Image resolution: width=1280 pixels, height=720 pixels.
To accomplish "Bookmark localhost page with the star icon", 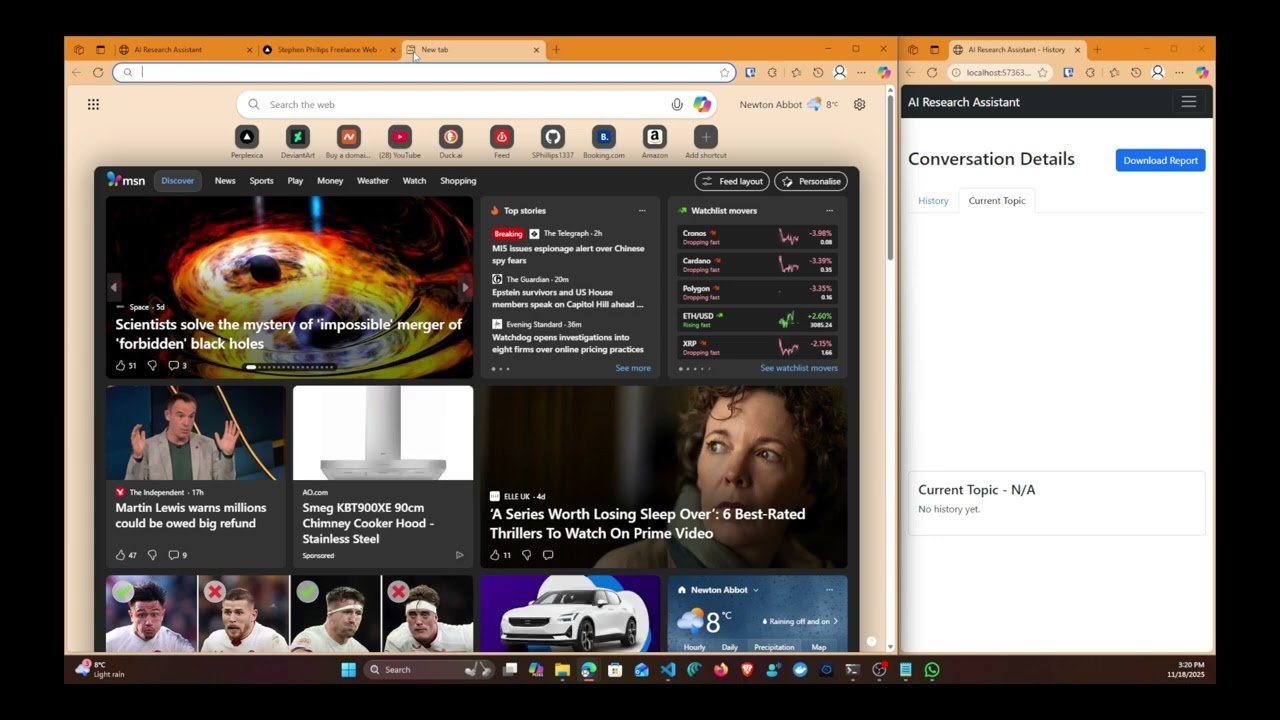I will point(1043,72).
